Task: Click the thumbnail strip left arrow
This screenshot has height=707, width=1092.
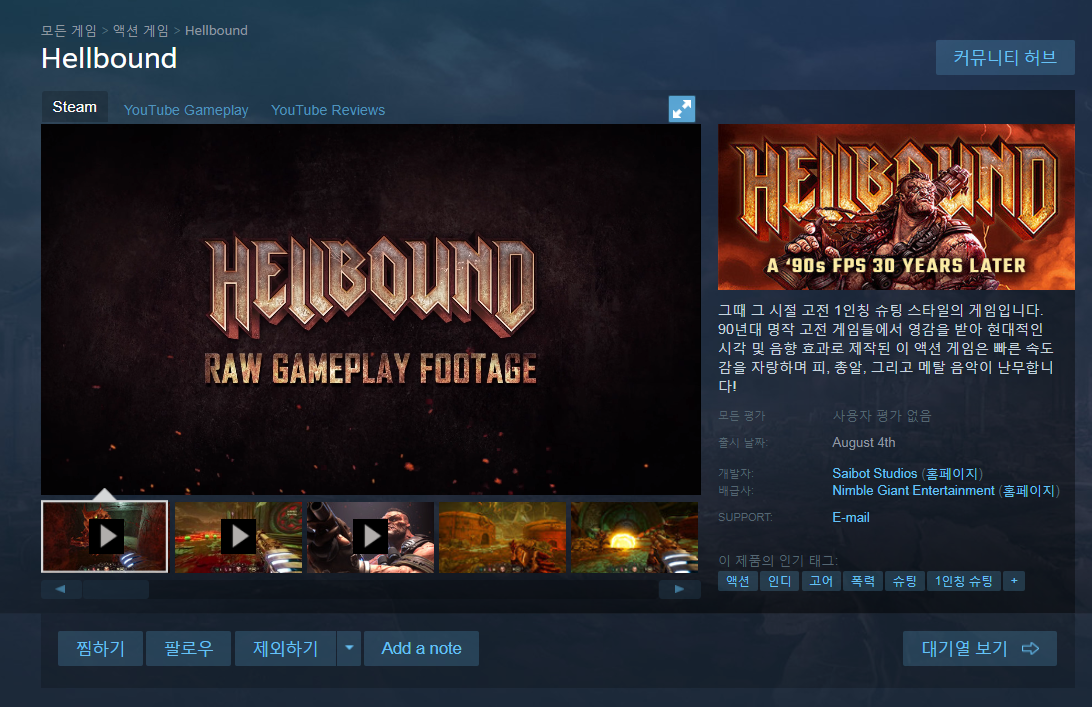Action: (x=61, y=589)
